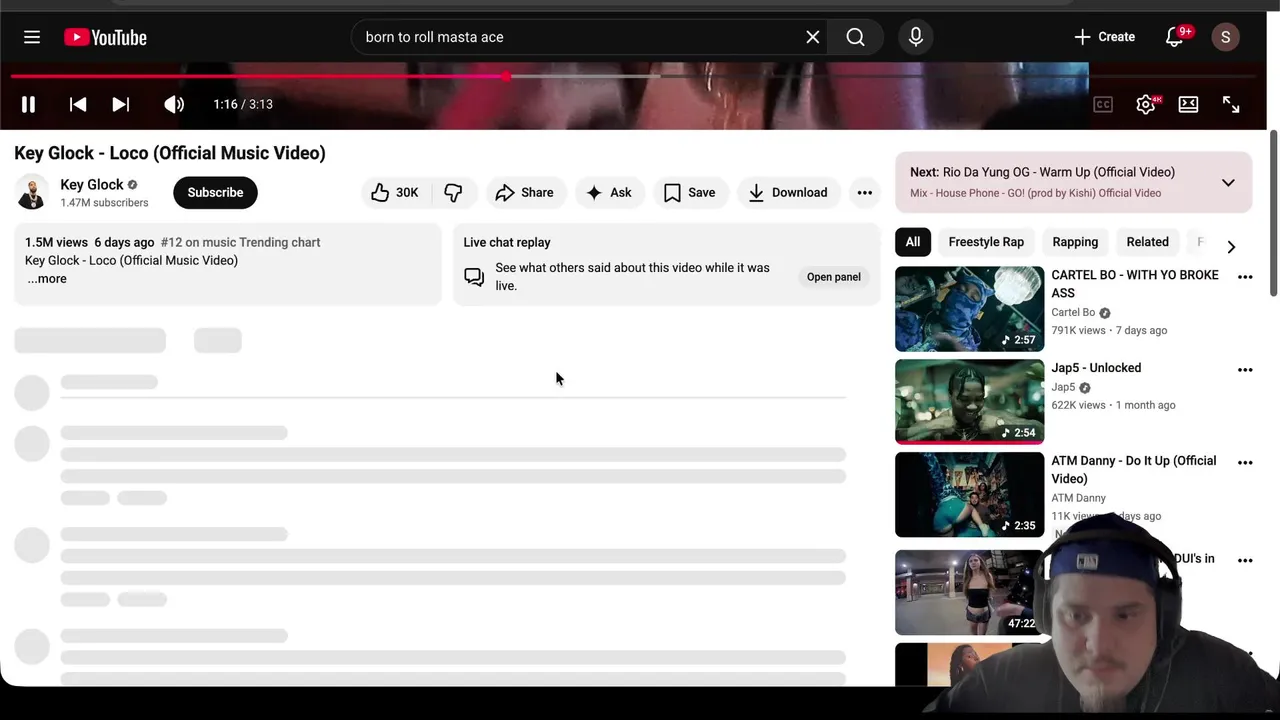Viewport: 1280px width, 720px height.
Task: Show more filter chips arrow
Action: pos(1231,247)
